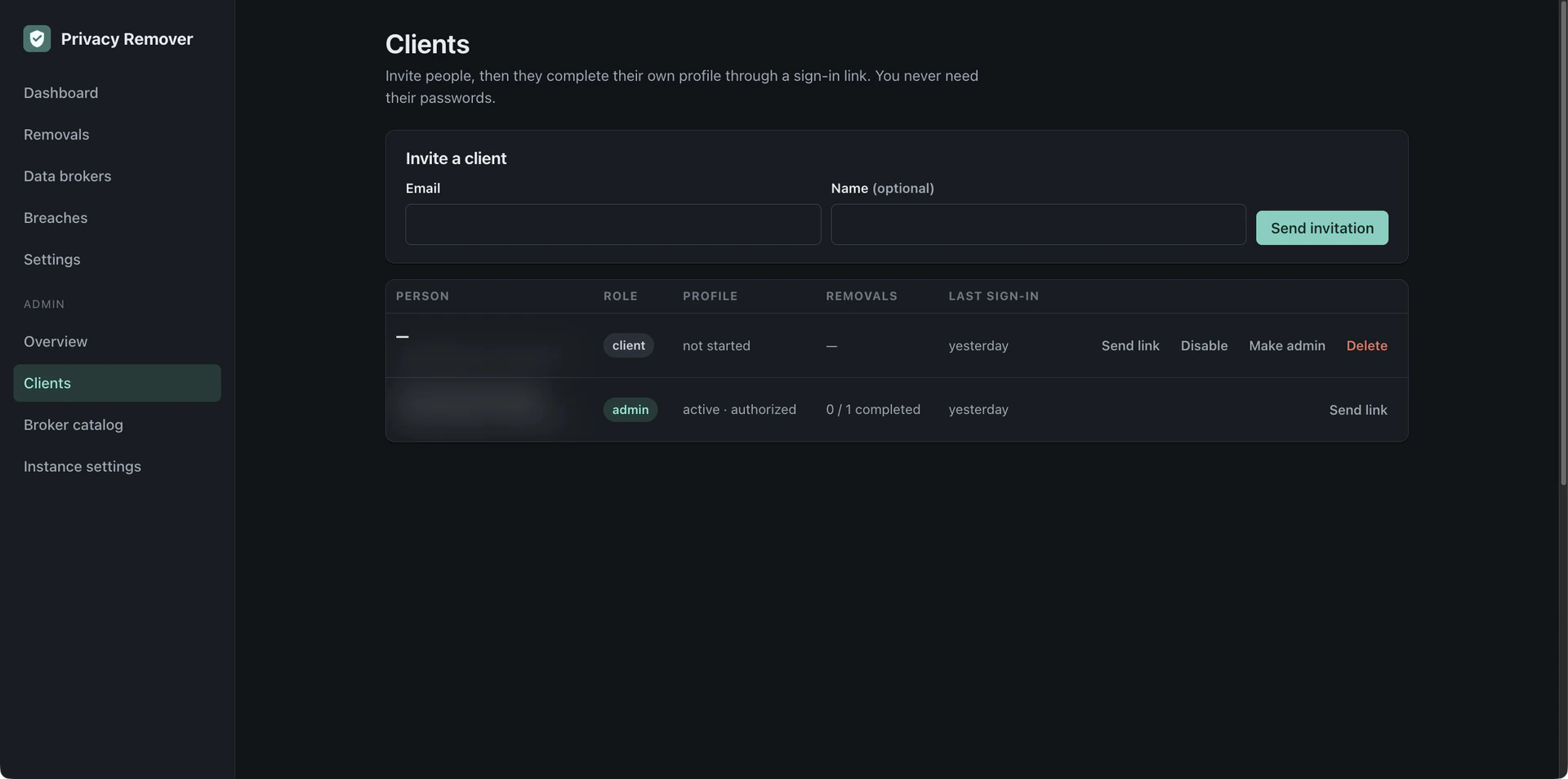Click the 'not started' profile status
This screenshot has height=779, width=1568.
point(716,345)
